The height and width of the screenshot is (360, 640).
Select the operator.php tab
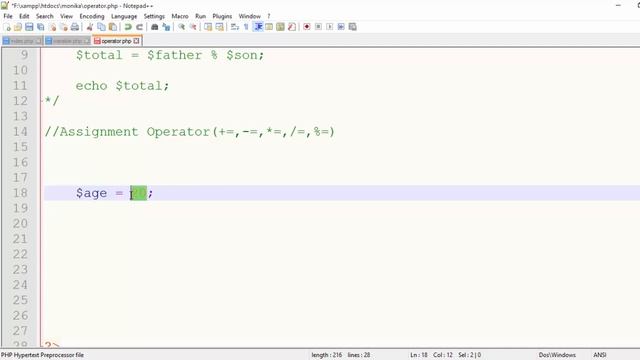point(116,41)
